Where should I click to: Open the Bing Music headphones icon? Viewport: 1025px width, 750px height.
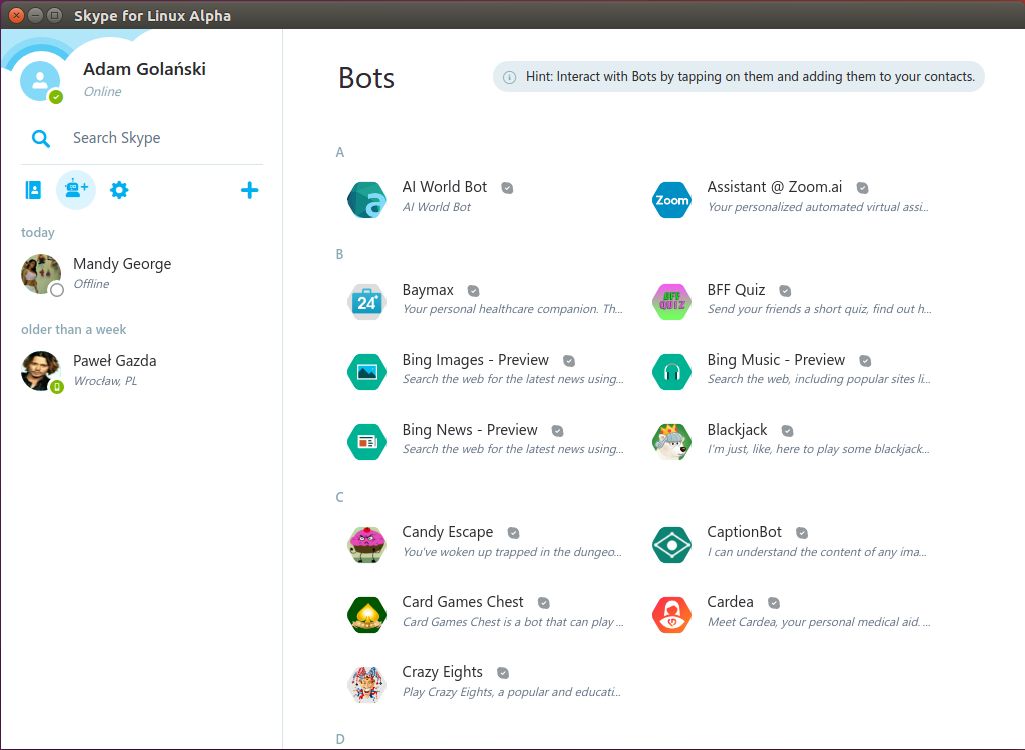[671, 371]
